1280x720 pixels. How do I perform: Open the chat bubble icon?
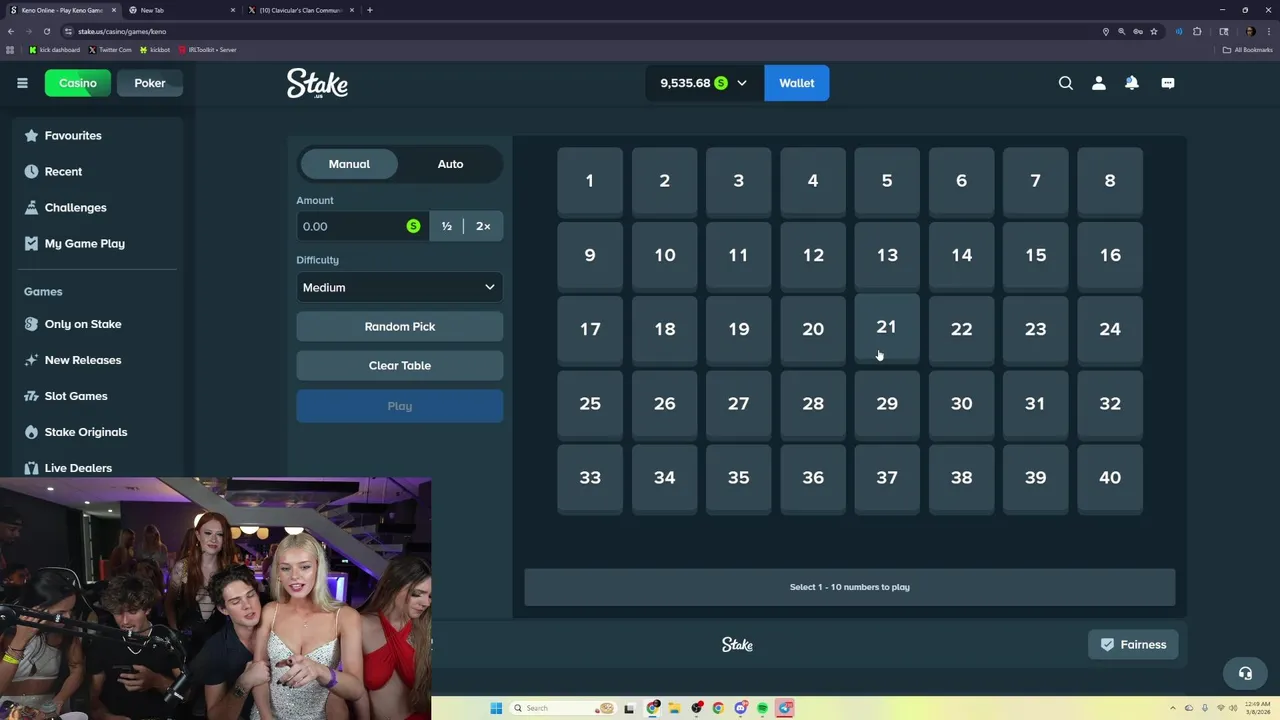click(x=1168, y=83)
